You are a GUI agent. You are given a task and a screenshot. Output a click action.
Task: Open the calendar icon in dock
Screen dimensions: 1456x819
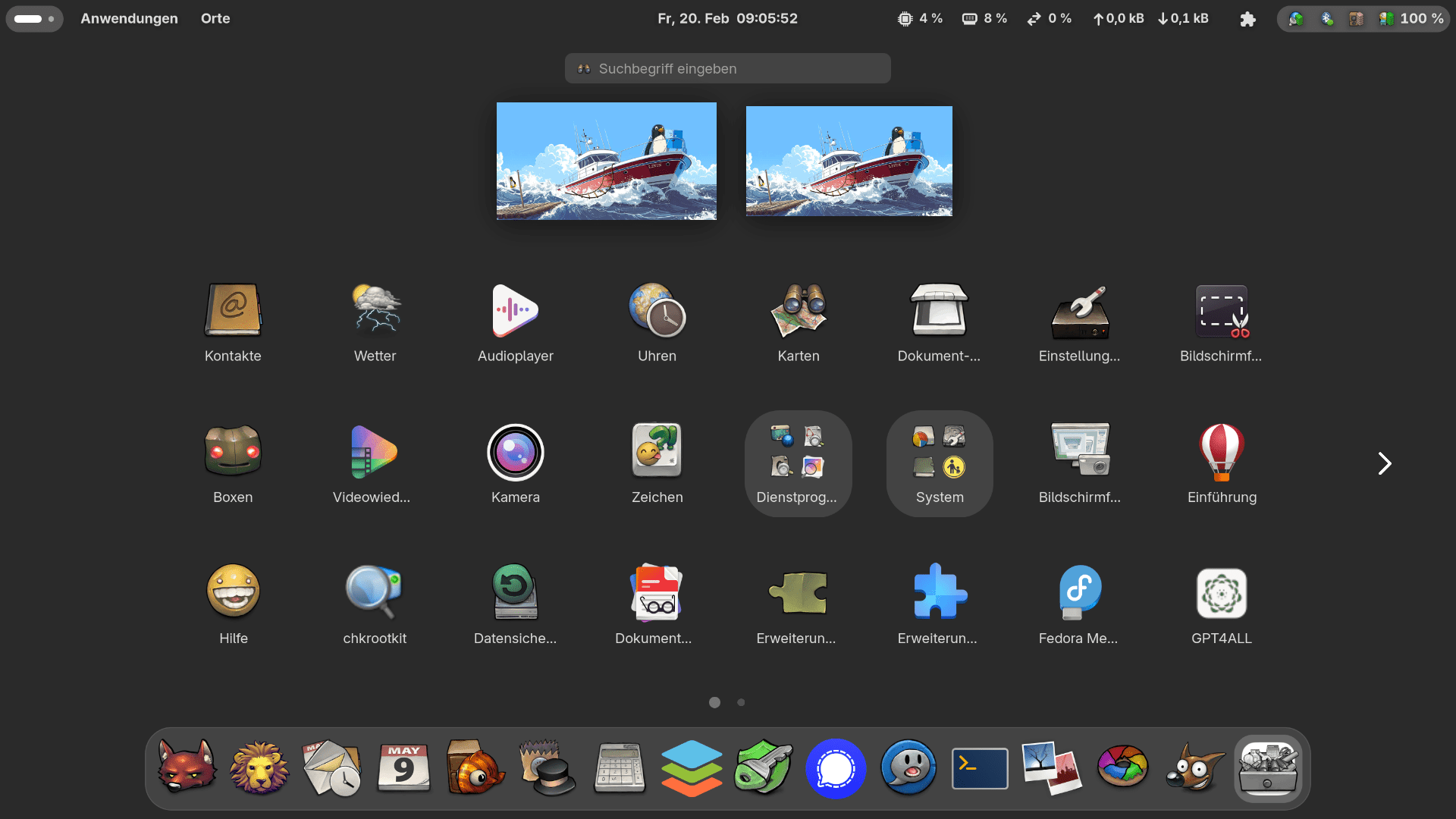[403, 769]
